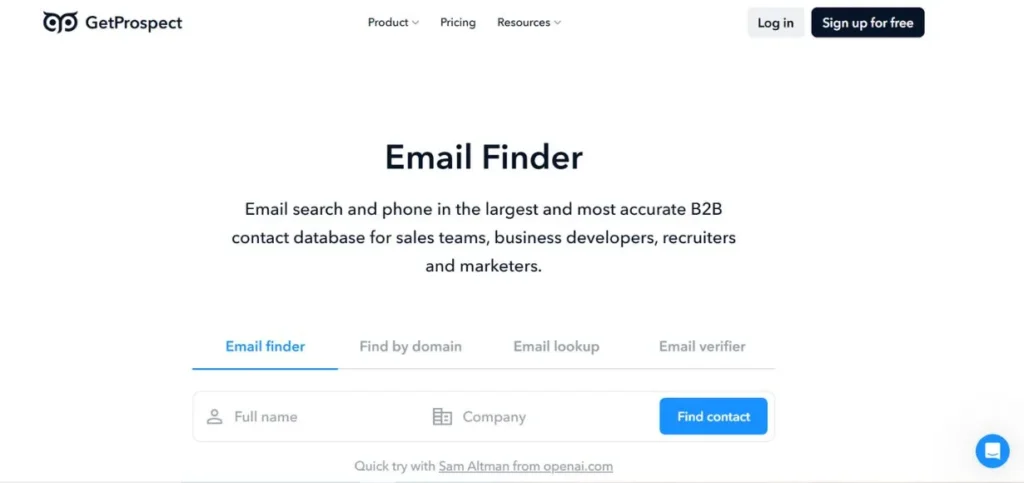Switch to Find by domain tab
The height and width of the screenshot is (483, 1024).
(x=410, y=346)
